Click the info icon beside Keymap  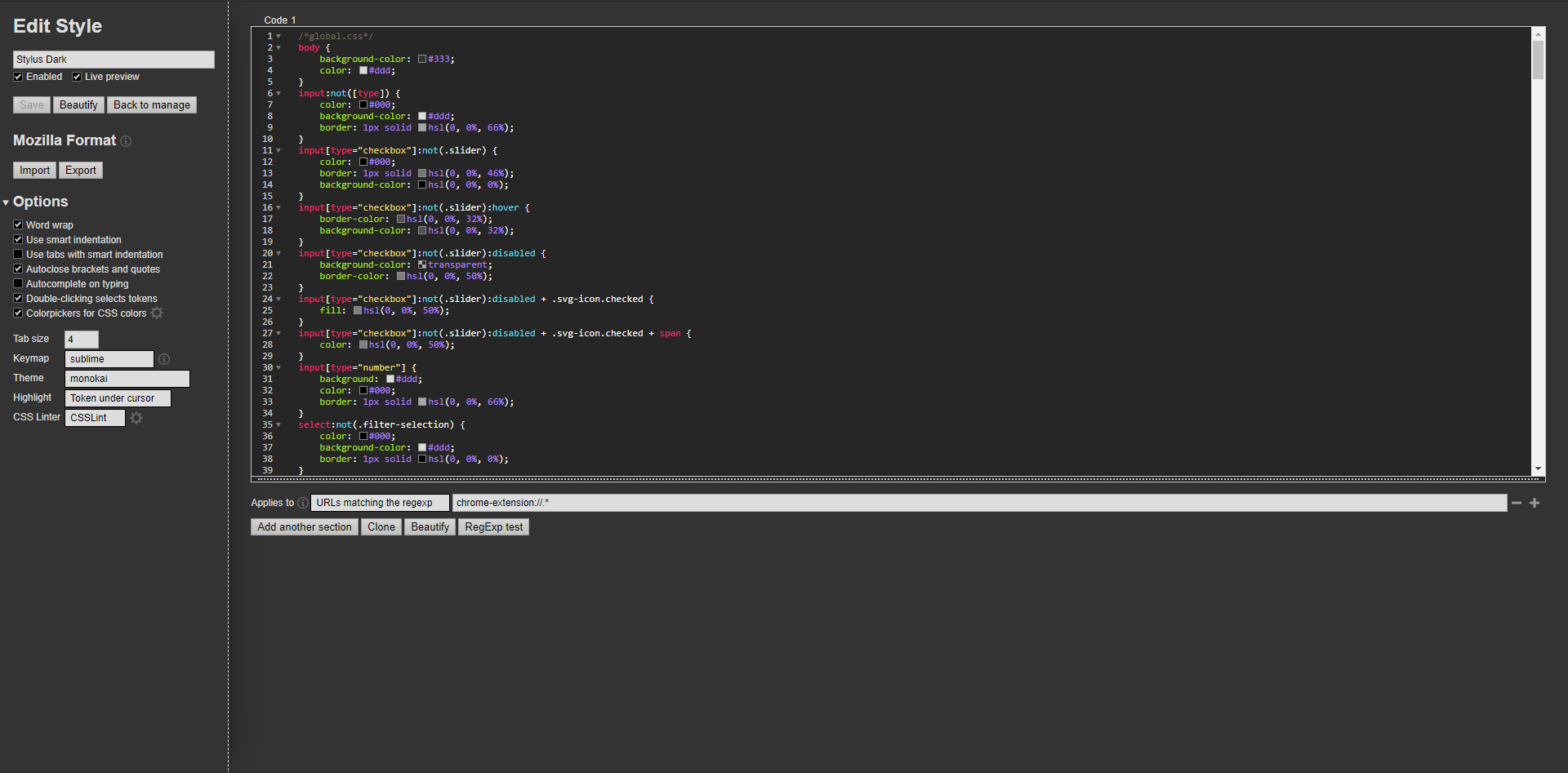(164, 359)
